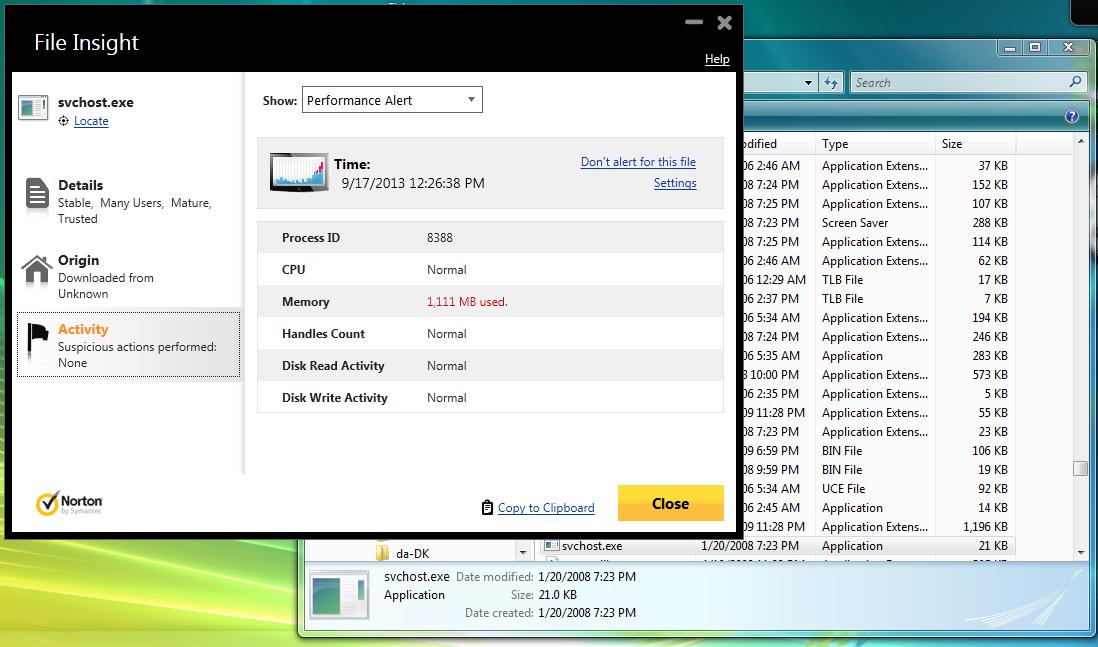Select the Process ID value 8388
The width and height of the screenshot is (1098, 647).
pos(440,237)
